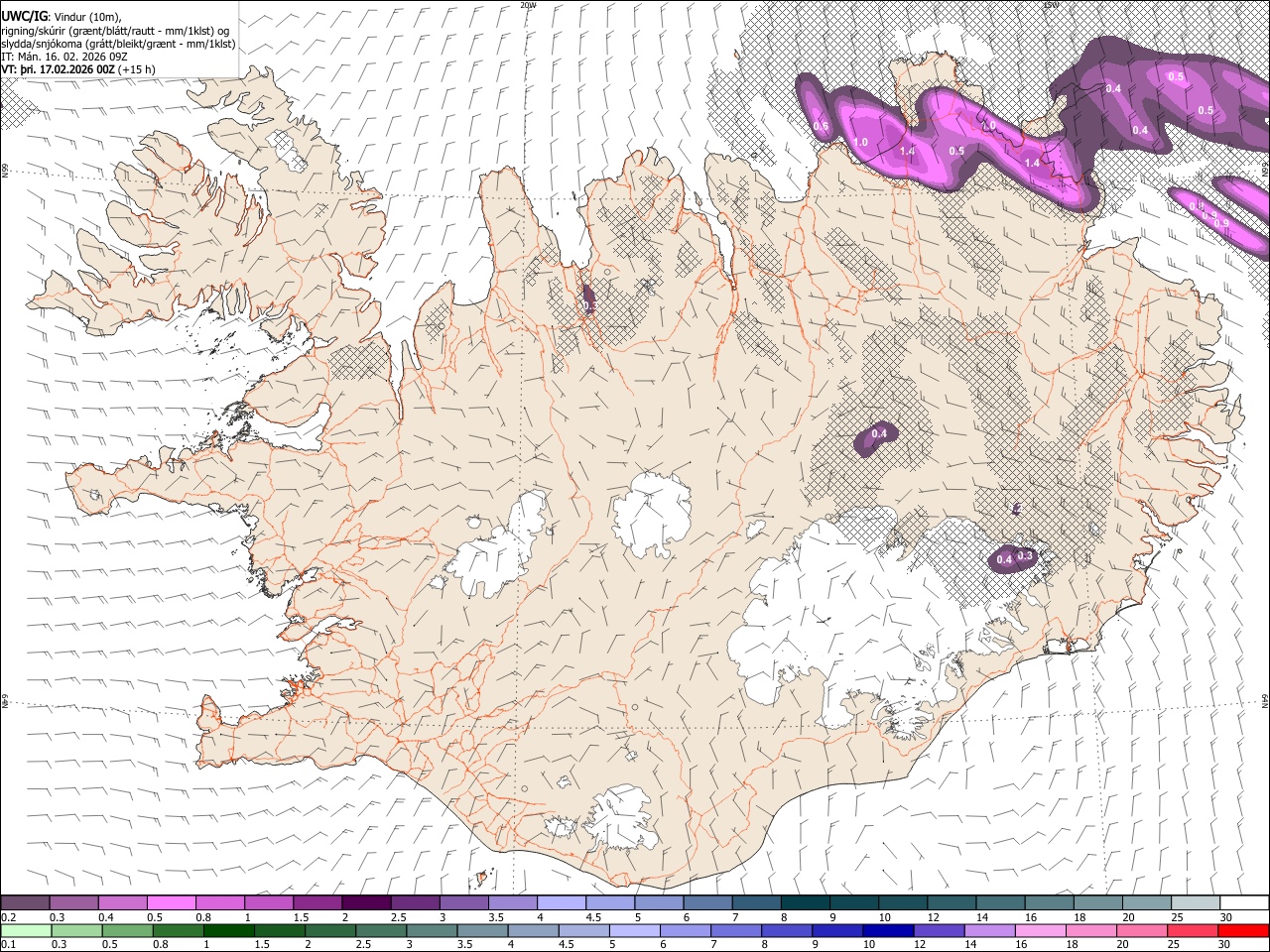Screen dimensions: 1270x952
Task: Click the bright red swatch after 30 in lower row
Action: [x=1242, y=930]
